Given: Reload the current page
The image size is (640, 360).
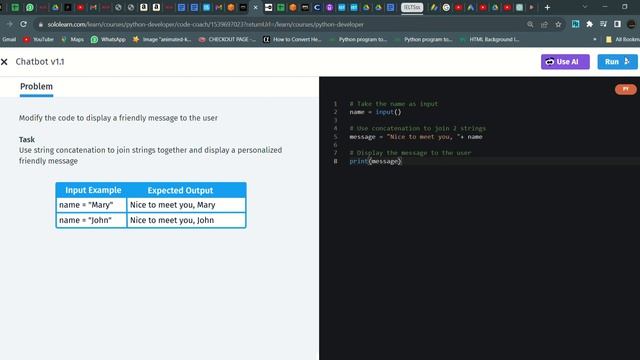Looking at the screenshot, I should pos(24,24).
